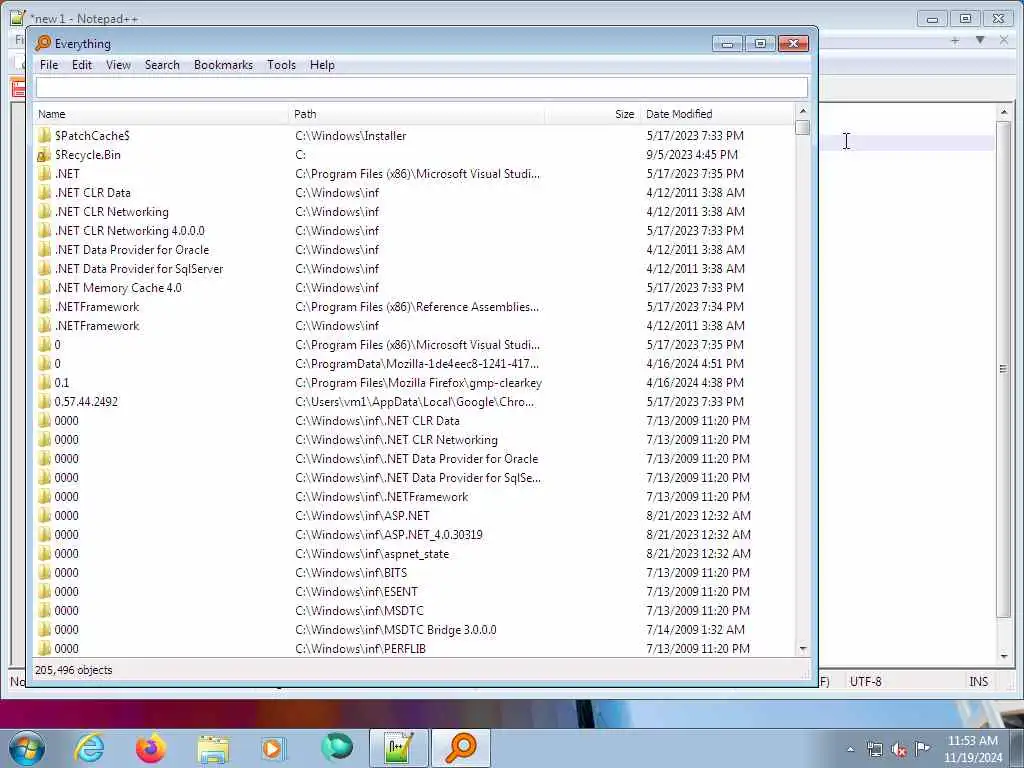Open the File menu in Everything
The image size is (1024, 768).
(x=49, y=65)
